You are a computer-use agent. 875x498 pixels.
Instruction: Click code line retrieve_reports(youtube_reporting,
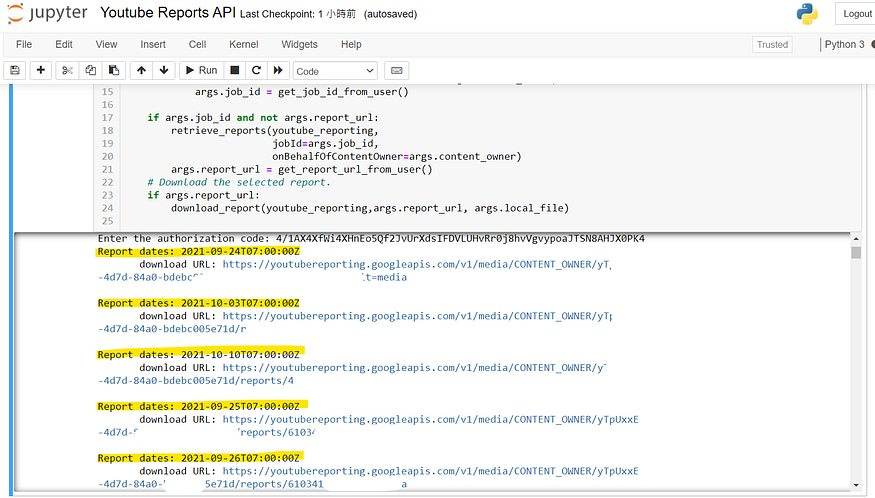point(275,131)
